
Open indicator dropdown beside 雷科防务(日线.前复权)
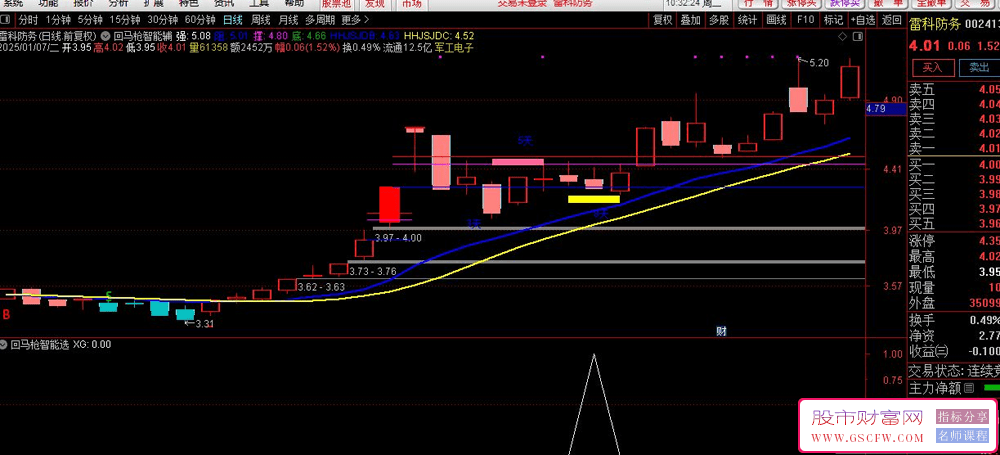point(104,36)
